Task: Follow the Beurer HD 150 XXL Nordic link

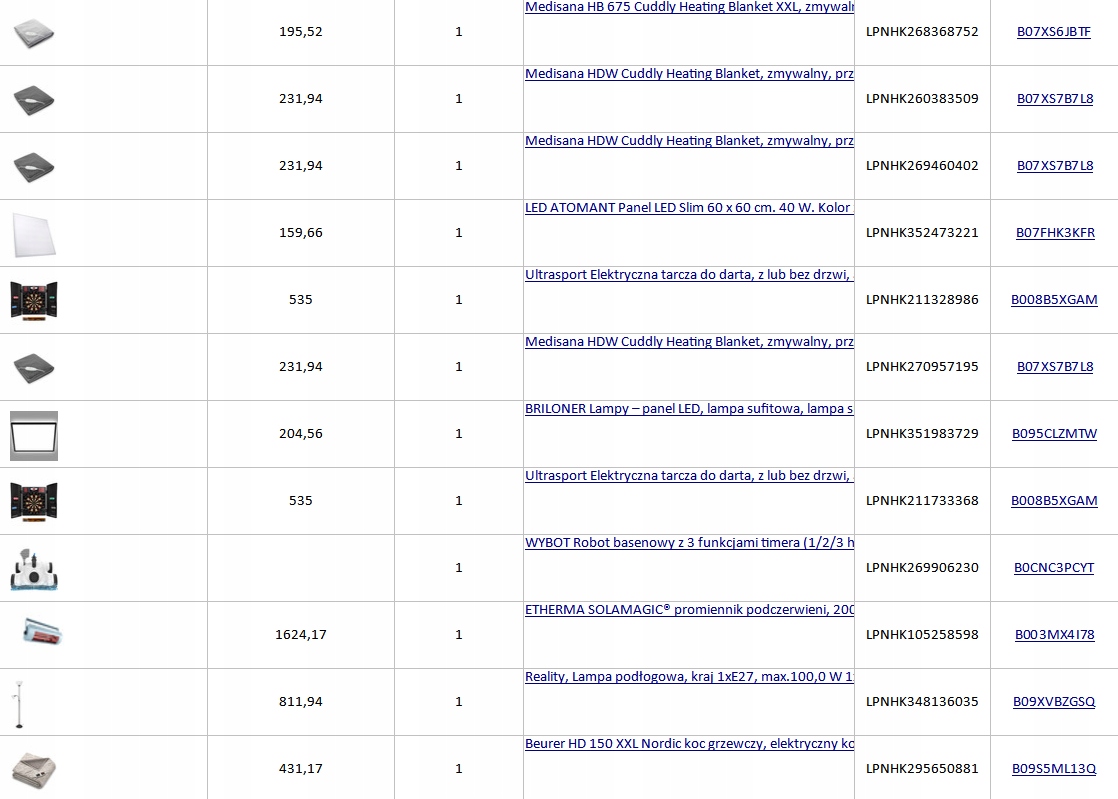Action: pyautogui.click(x=689, y=744)
